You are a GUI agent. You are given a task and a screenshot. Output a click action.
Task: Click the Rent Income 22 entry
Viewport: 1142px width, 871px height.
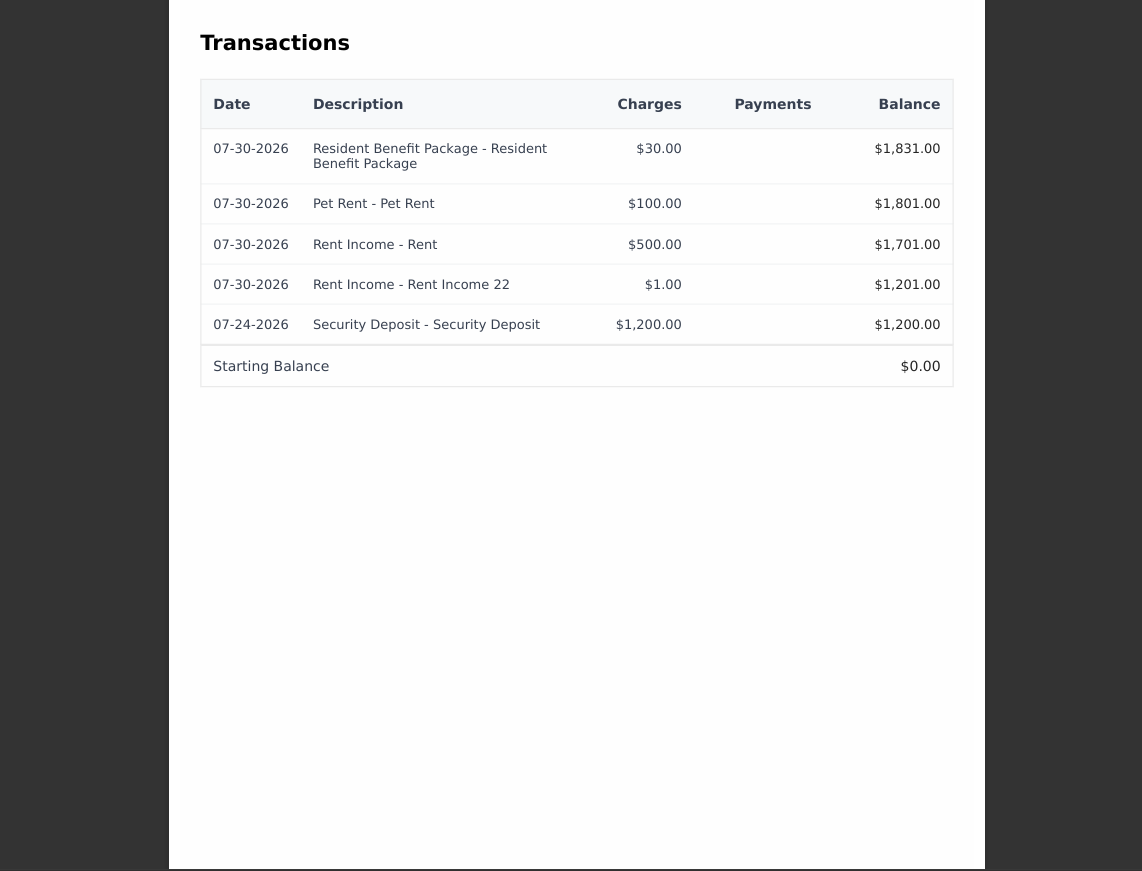click(x=411, y=285)
